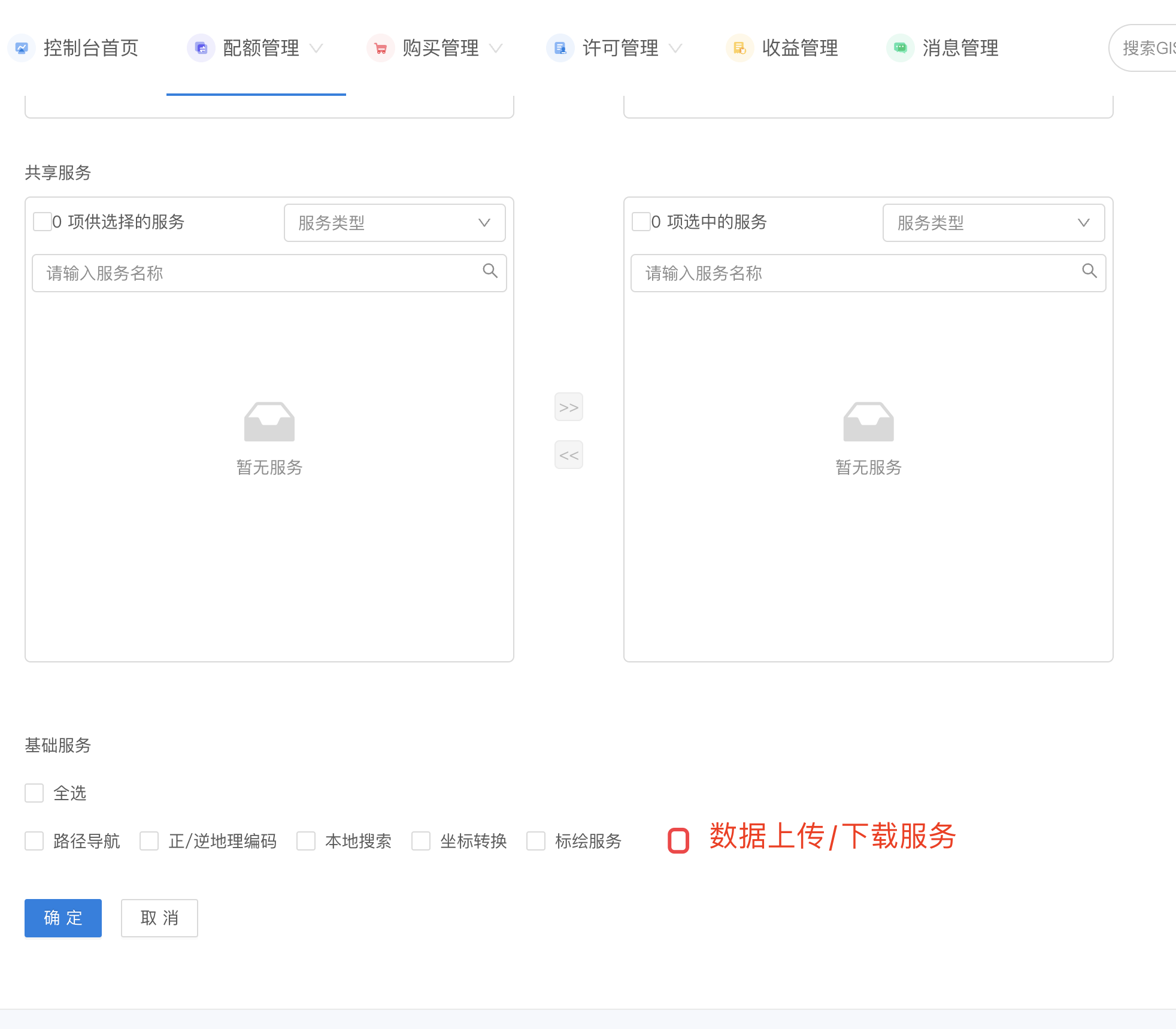The width and height of the screenshot is (1176, 1029).
Task: Enable the 路径导航 checkbox
Action: (34, 841)
